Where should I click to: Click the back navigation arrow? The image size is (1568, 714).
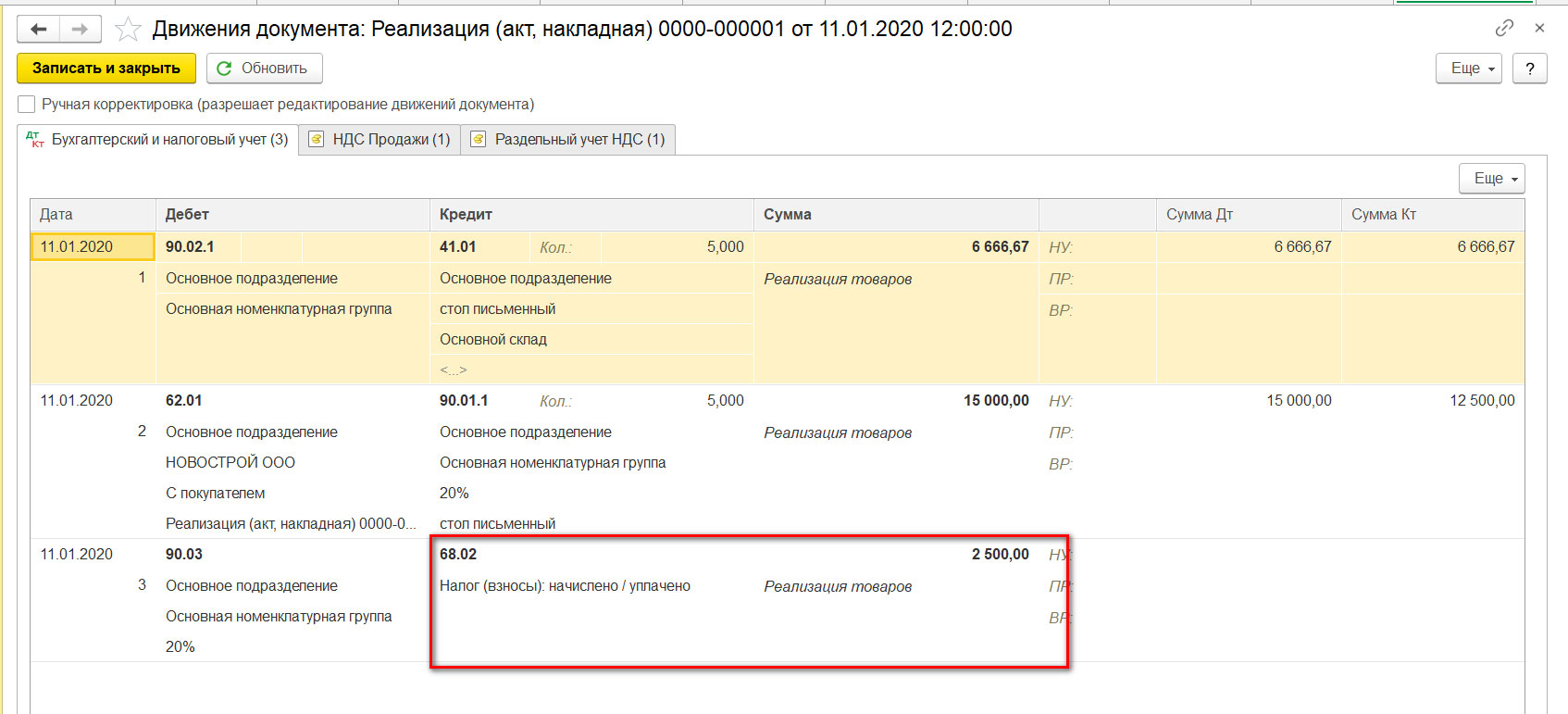point(39,30)
